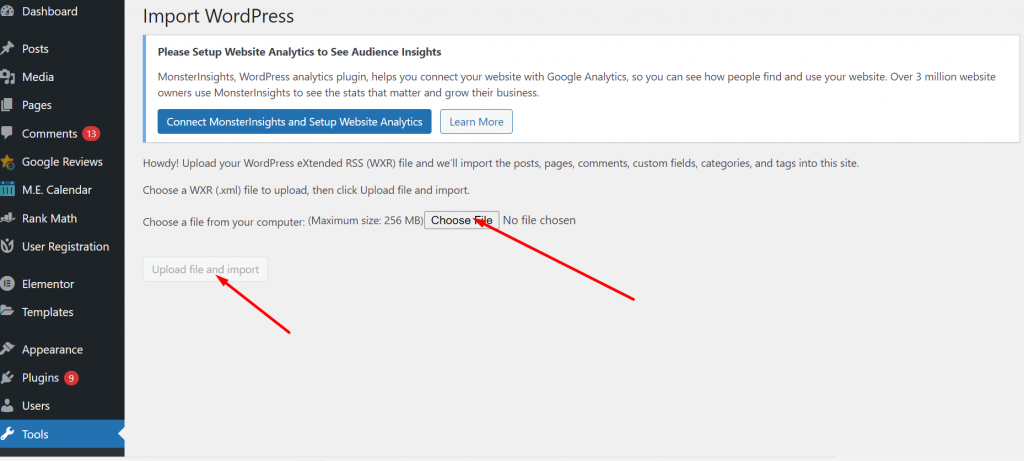Click the M.E. Calendar icon
This screenshot has height=461, width=1024.
click(x=7, y=190)
